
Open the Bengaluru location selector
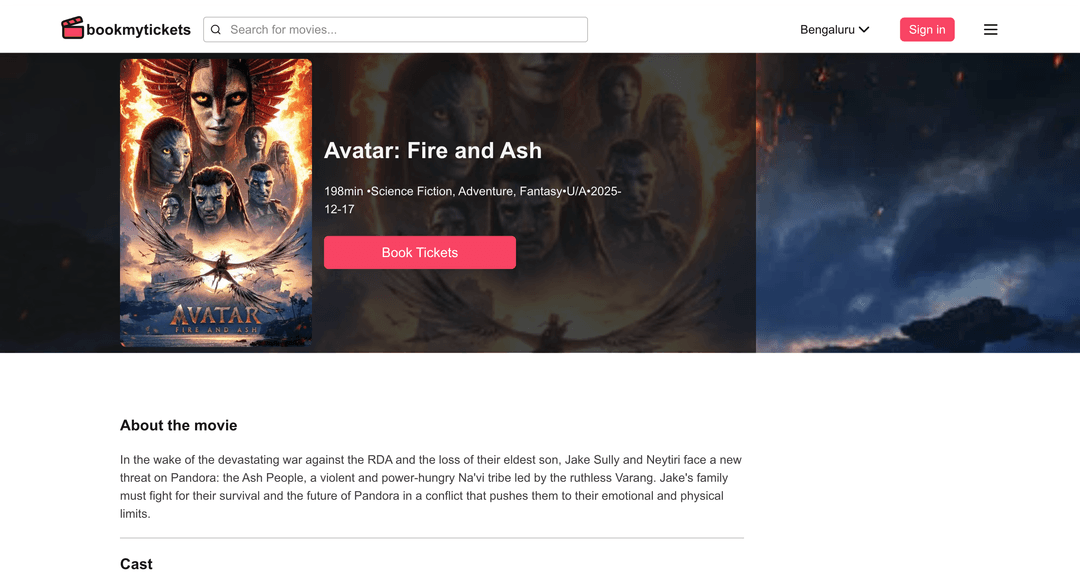(x=834, y=30)
